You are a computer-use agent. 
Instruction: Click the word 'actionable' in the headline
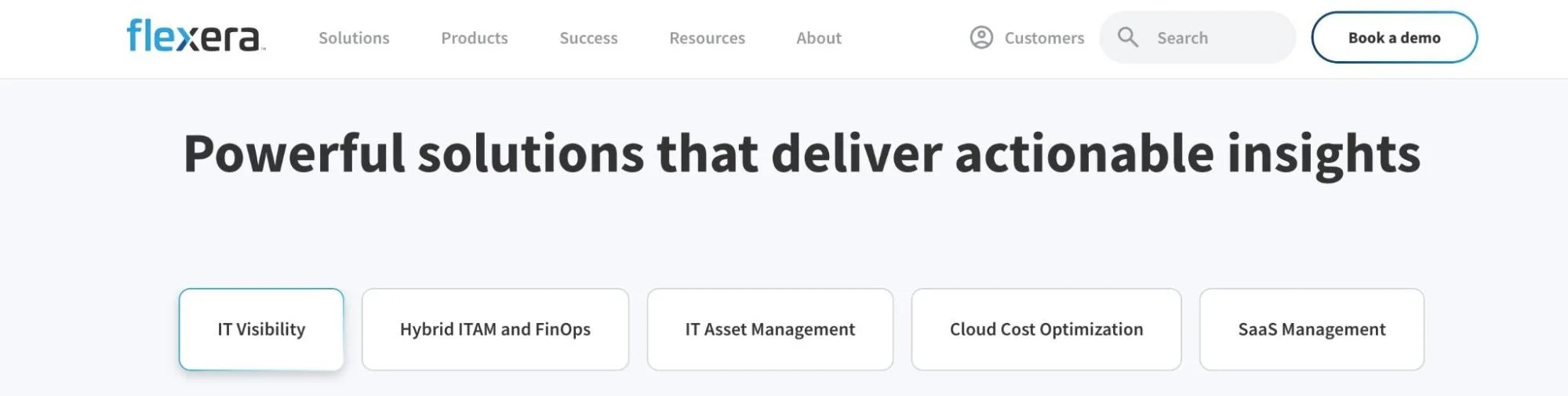1085,153
